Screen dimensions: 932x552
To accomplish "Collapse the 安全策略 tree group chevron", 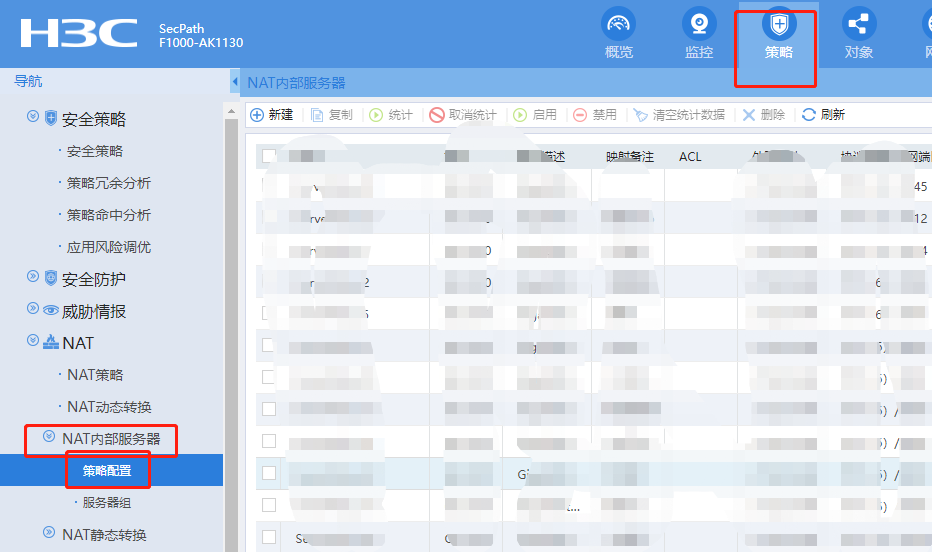I will (x=33, y=116).
